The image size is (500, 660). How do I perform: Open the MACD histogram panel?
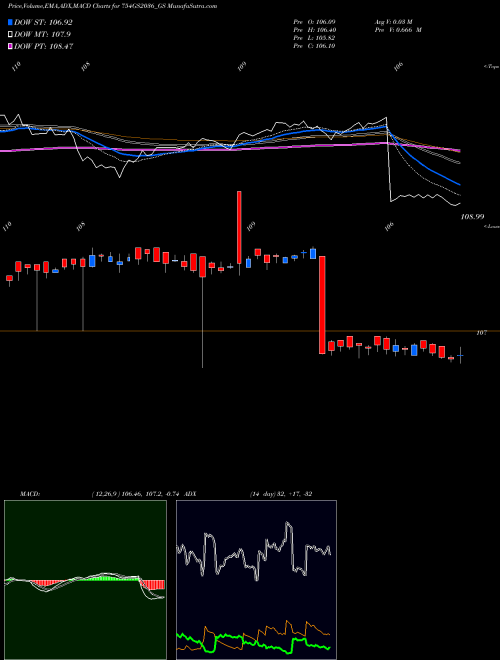(x=85, y=580)
